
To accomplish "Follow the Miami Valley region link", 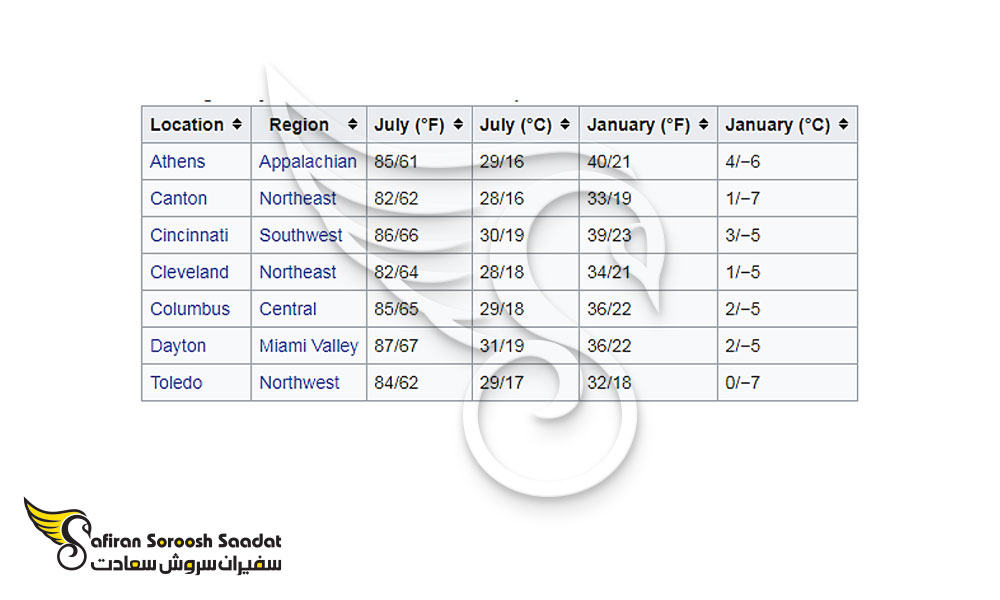I will [x=309, y=346].
